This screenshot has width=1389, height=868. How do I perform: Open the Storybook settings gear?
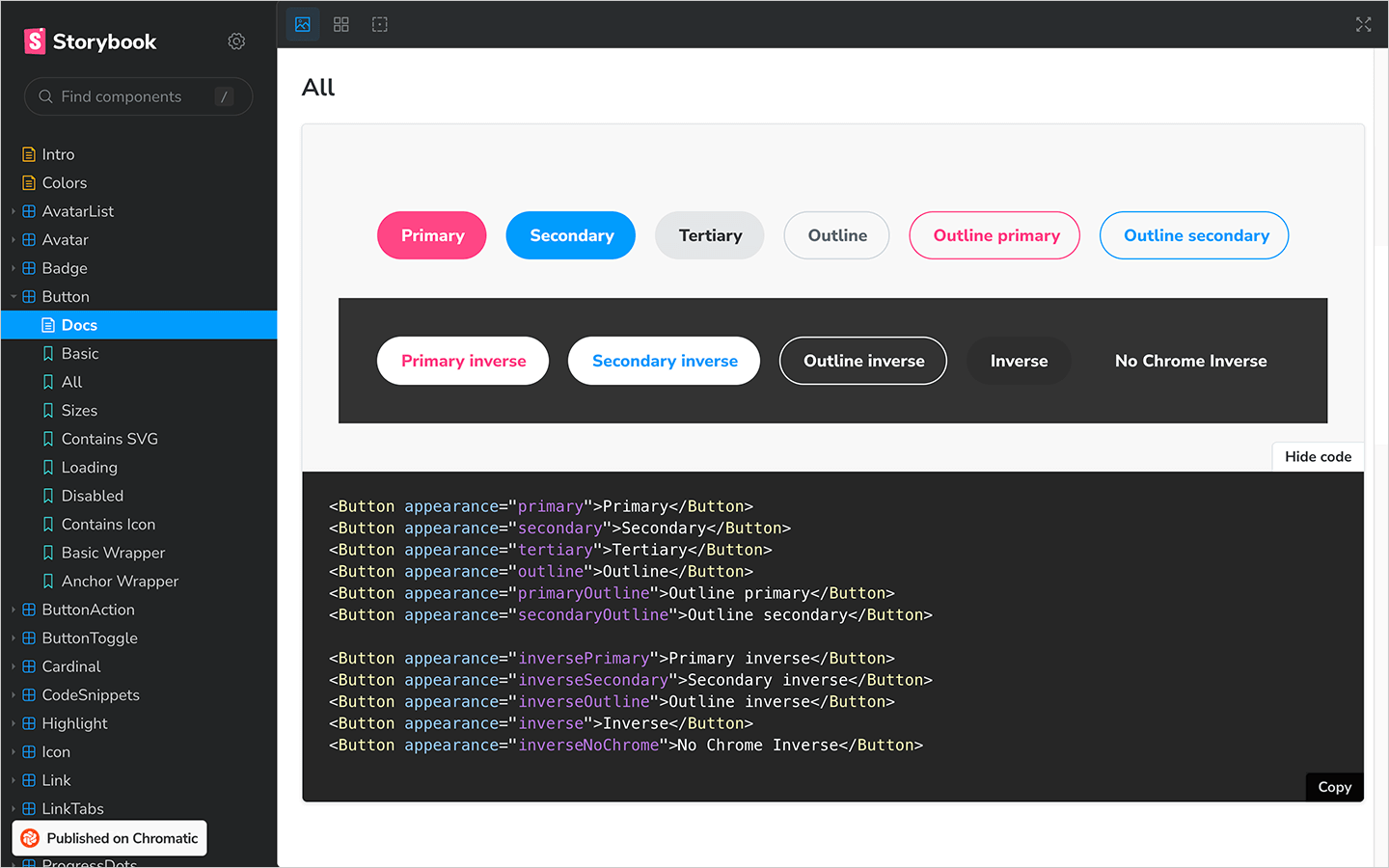click(236, 41)
